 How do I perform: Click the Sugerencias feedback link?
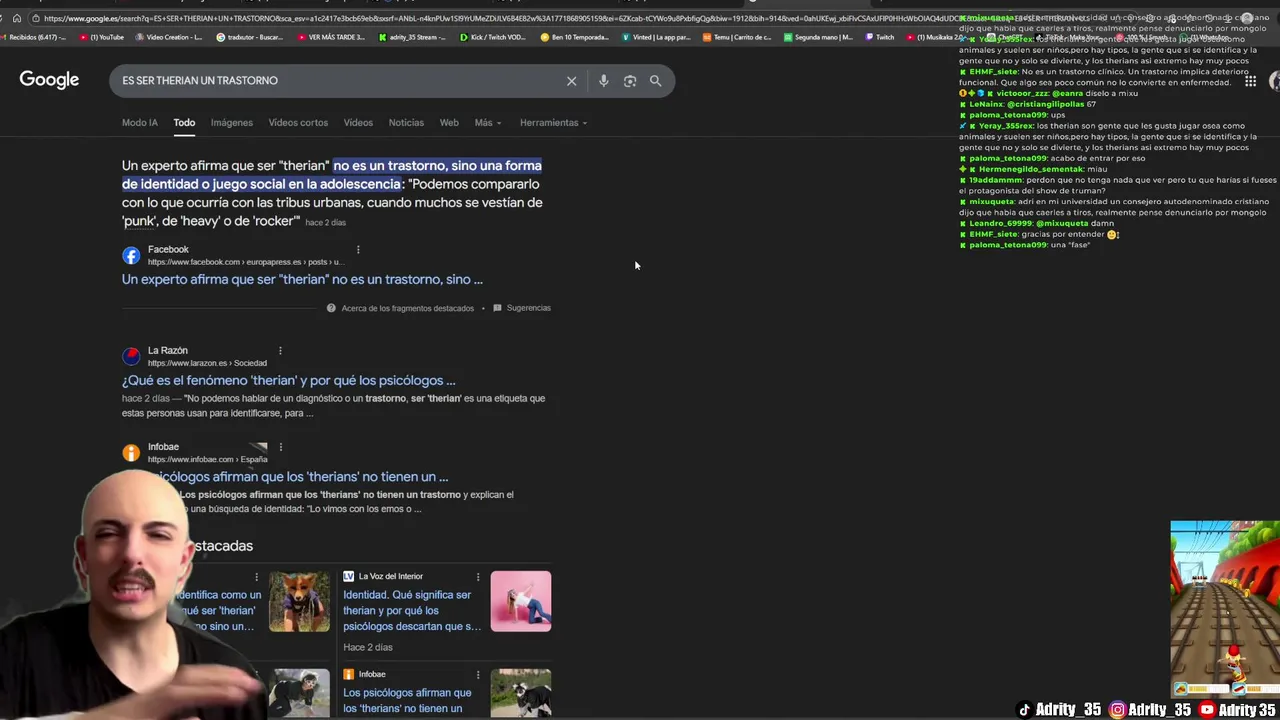(522, 308)
